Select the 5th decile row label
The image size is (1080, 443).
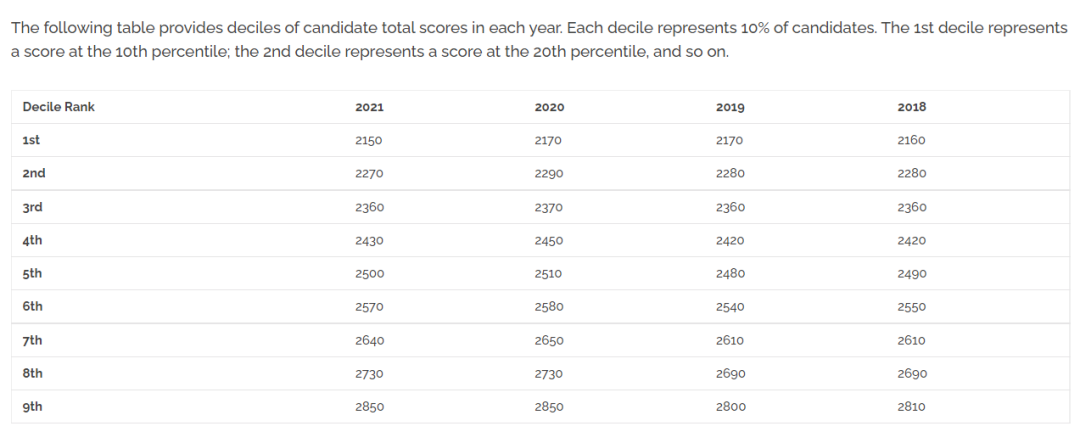tap(32, 274)
